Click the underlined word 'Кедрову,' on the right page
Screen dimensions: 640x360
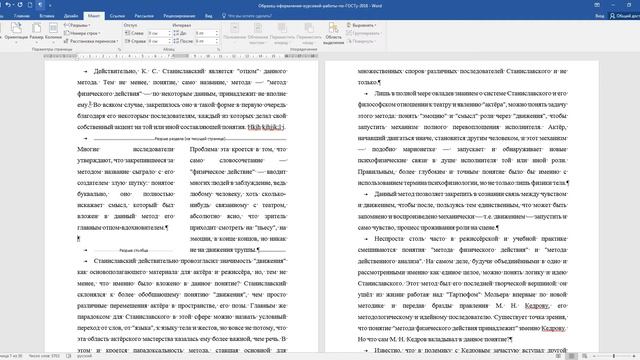pyautogui.click(x=537, y=306)
